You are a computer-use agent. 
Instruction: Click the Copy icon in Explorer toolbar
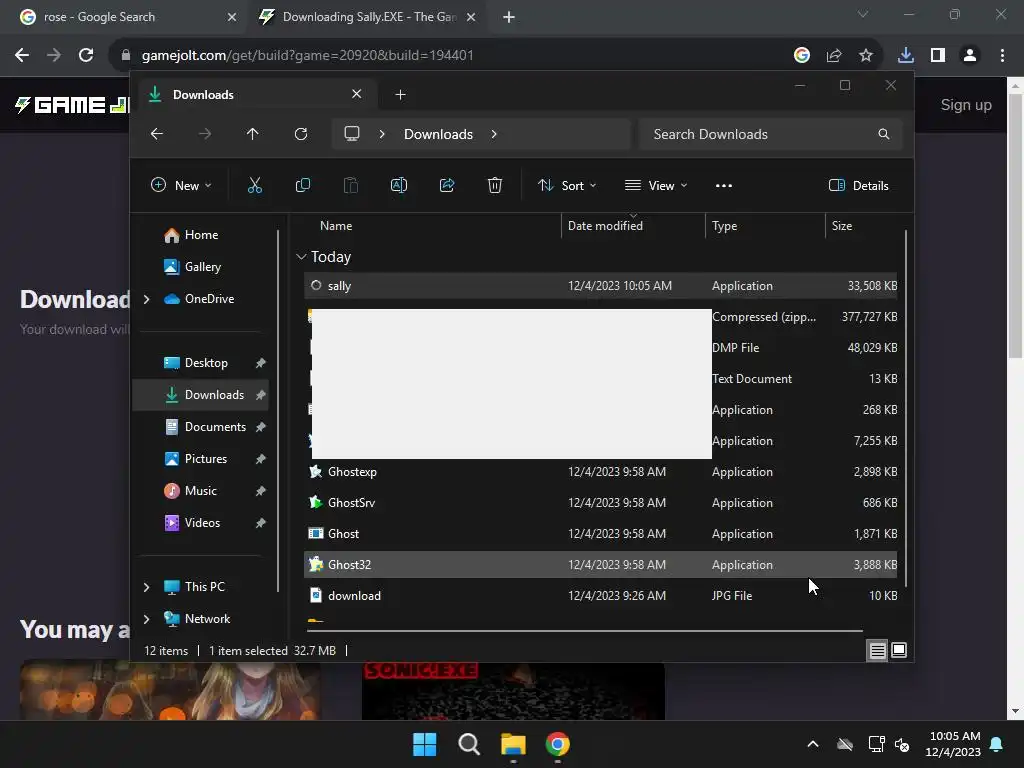pyautogui.click(x=302, y=185)
